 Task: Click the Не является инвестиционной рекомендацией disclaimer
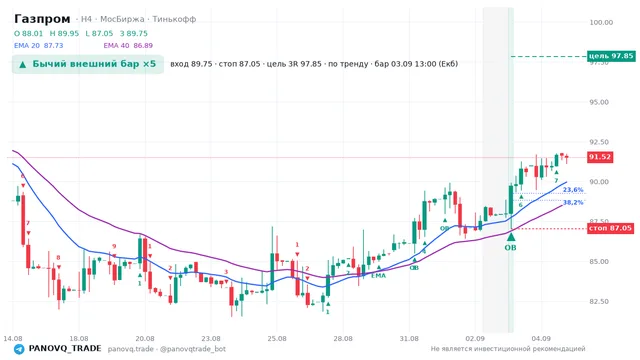(x=508, y=349)
